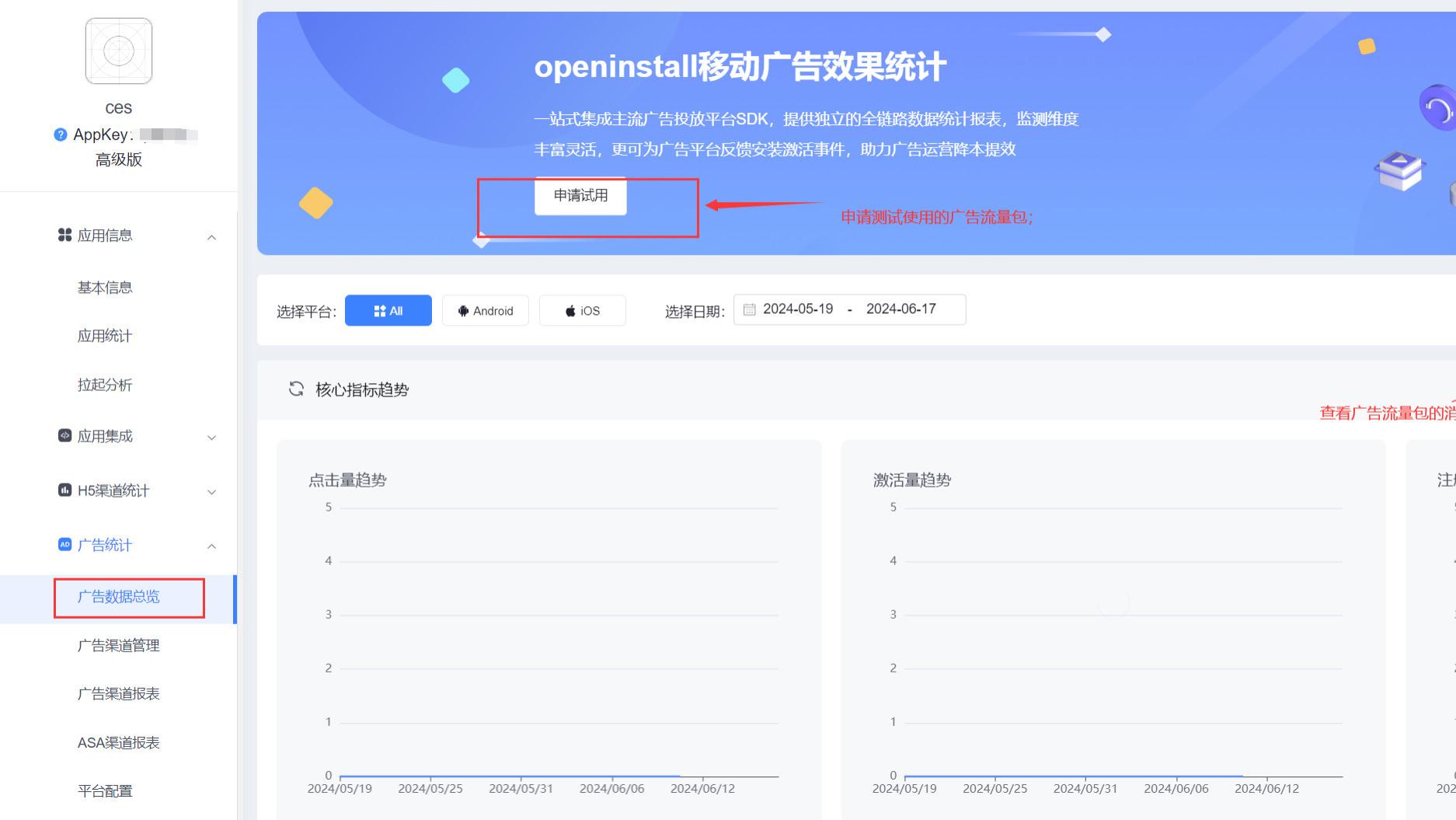Click end date 2024-06-17 field

pos(901,309)
